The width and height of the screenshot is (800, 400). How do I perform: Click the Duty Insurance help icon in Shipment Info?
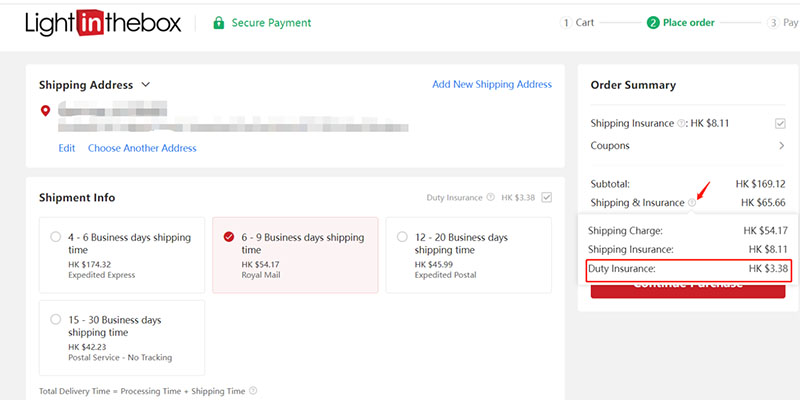491,198
